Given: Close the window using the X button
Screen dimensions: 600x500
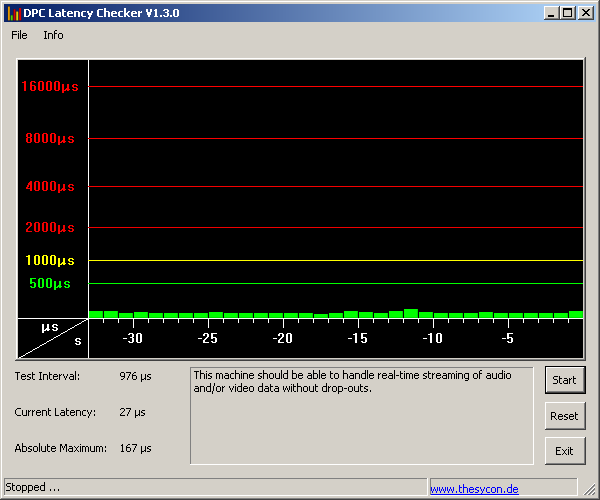Looking at the screenshot, I should (x=584, y=13).
